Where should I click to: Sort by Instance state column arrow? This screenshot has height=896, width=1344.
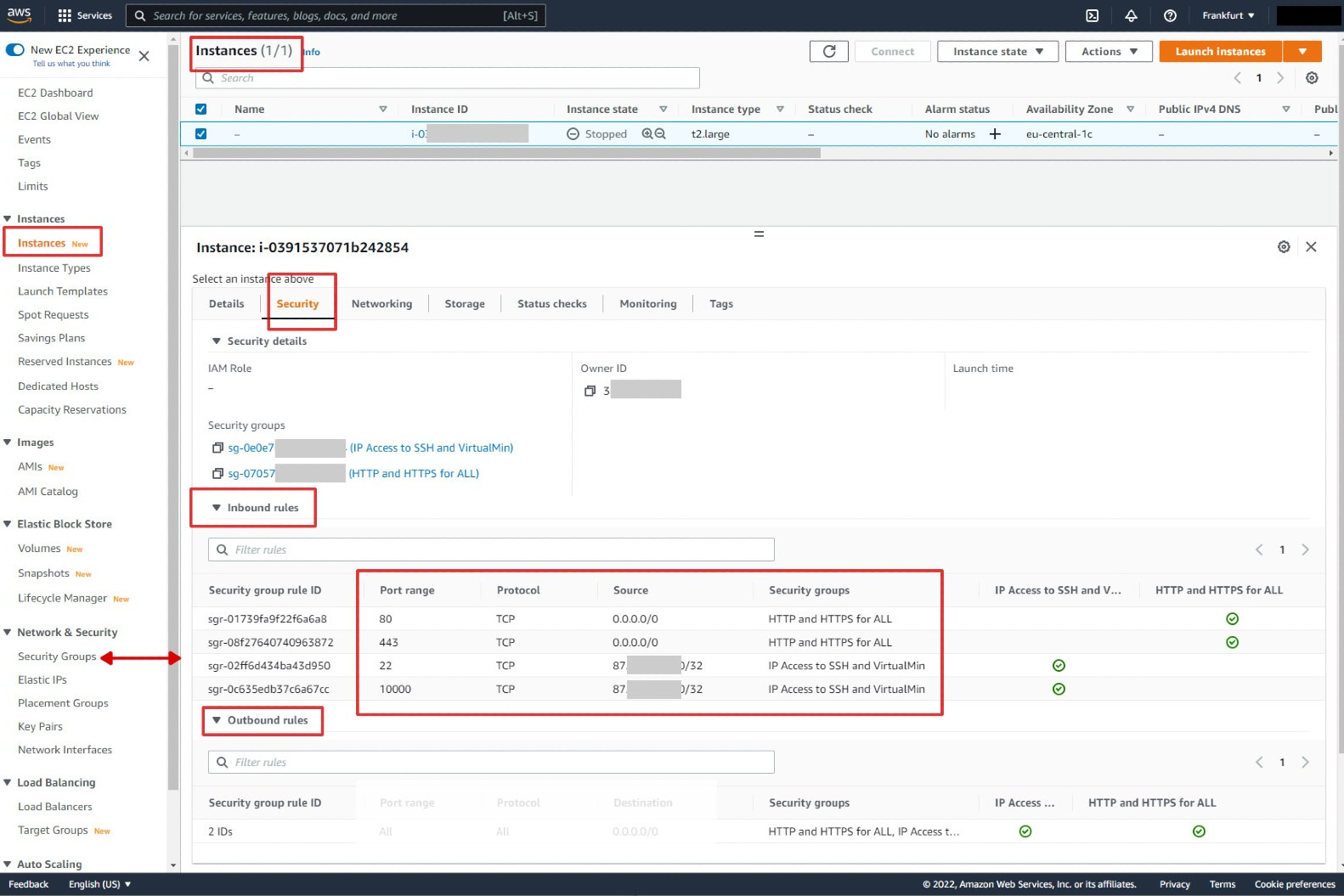[663, 109]
